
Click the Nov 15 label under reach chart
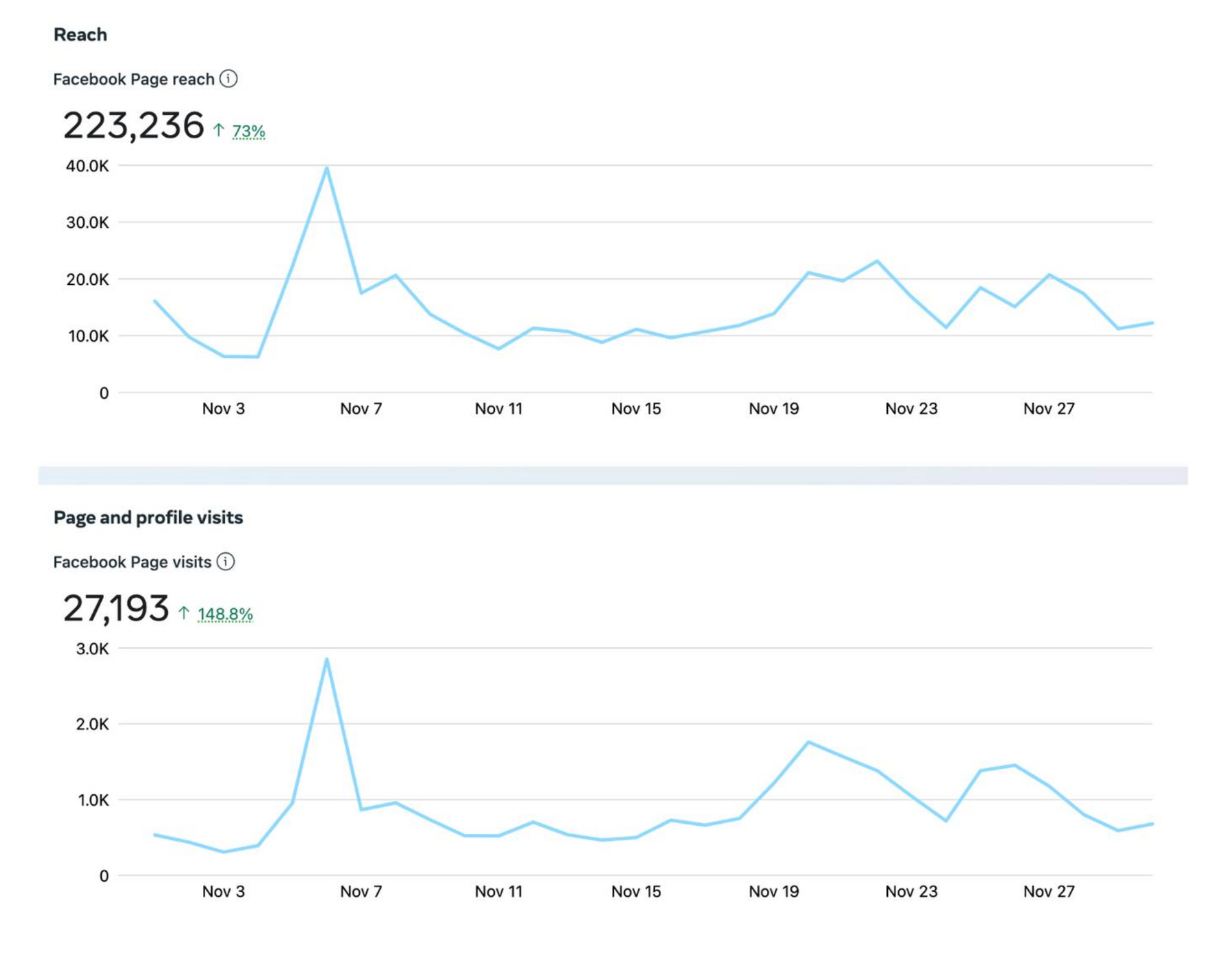click(x=638, y=408)
